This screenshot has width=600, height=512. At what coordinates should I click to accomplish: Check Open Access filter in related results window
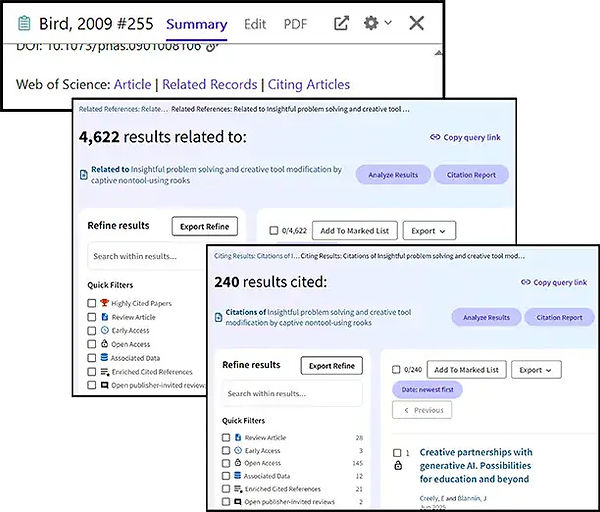pyautogui.click(x=91, y=344)
